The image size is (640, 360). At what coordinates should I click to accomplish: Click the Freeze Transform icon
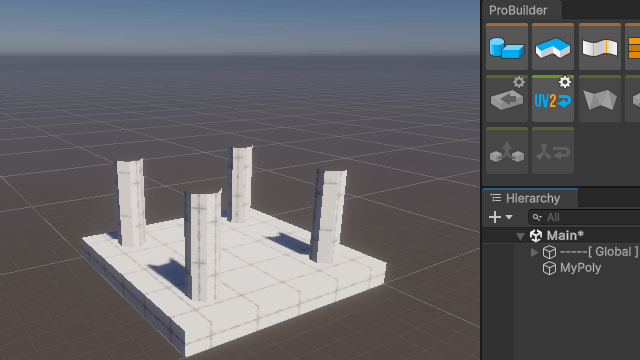[553, 152]
